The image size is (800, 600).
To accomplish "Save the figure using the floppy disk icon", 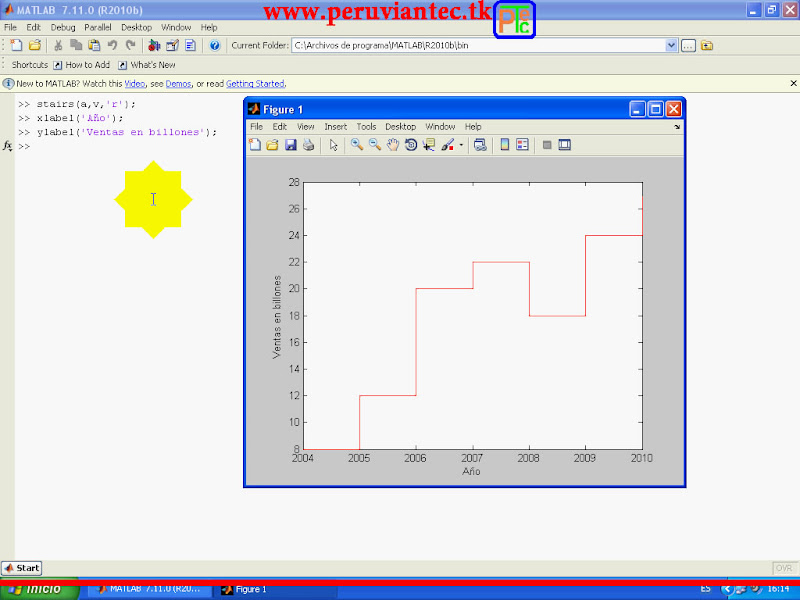I will (291, 145).
